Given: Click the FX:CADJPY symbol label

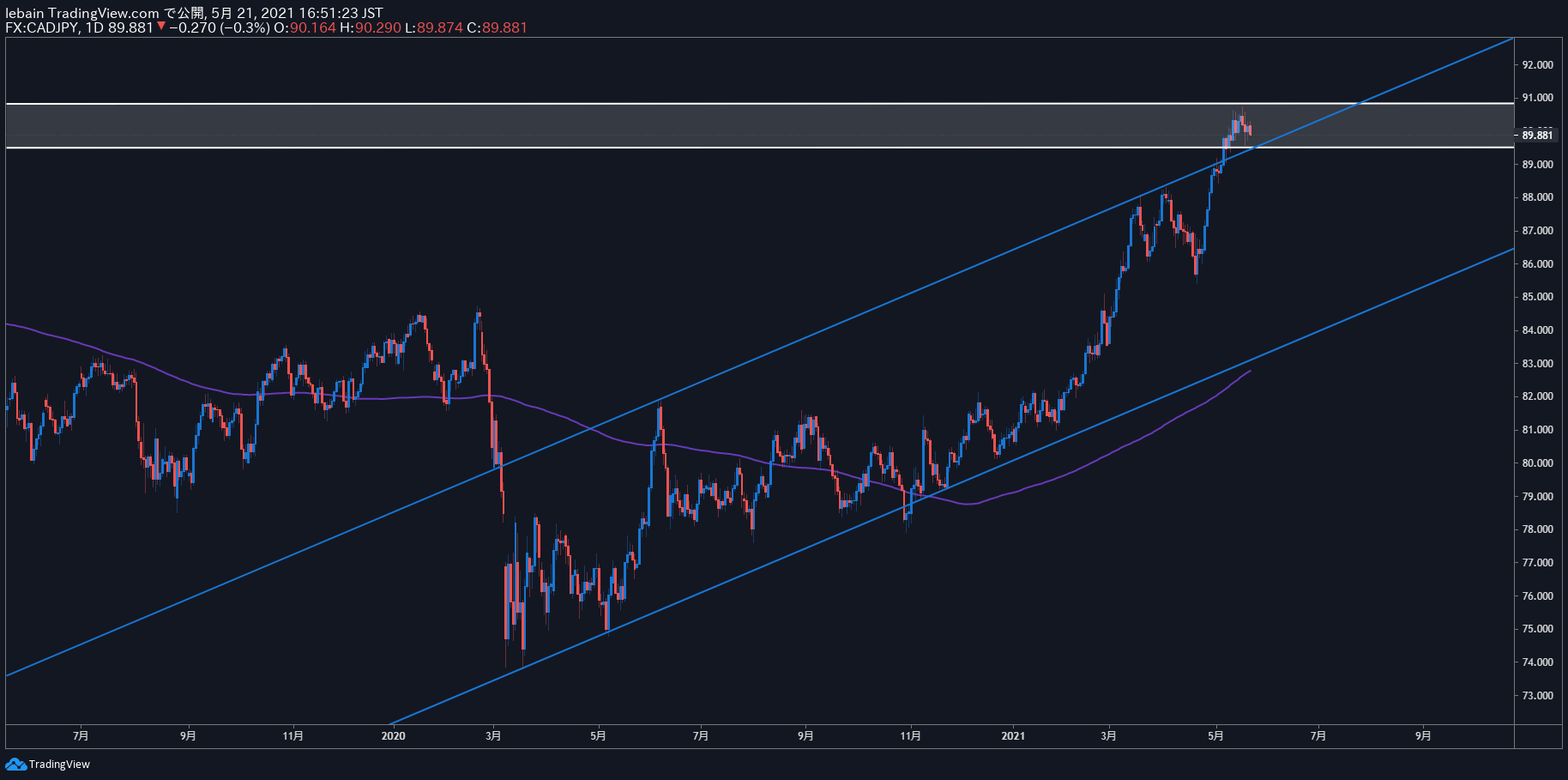Looking at the screenshot, I should (x=42, y=27).
